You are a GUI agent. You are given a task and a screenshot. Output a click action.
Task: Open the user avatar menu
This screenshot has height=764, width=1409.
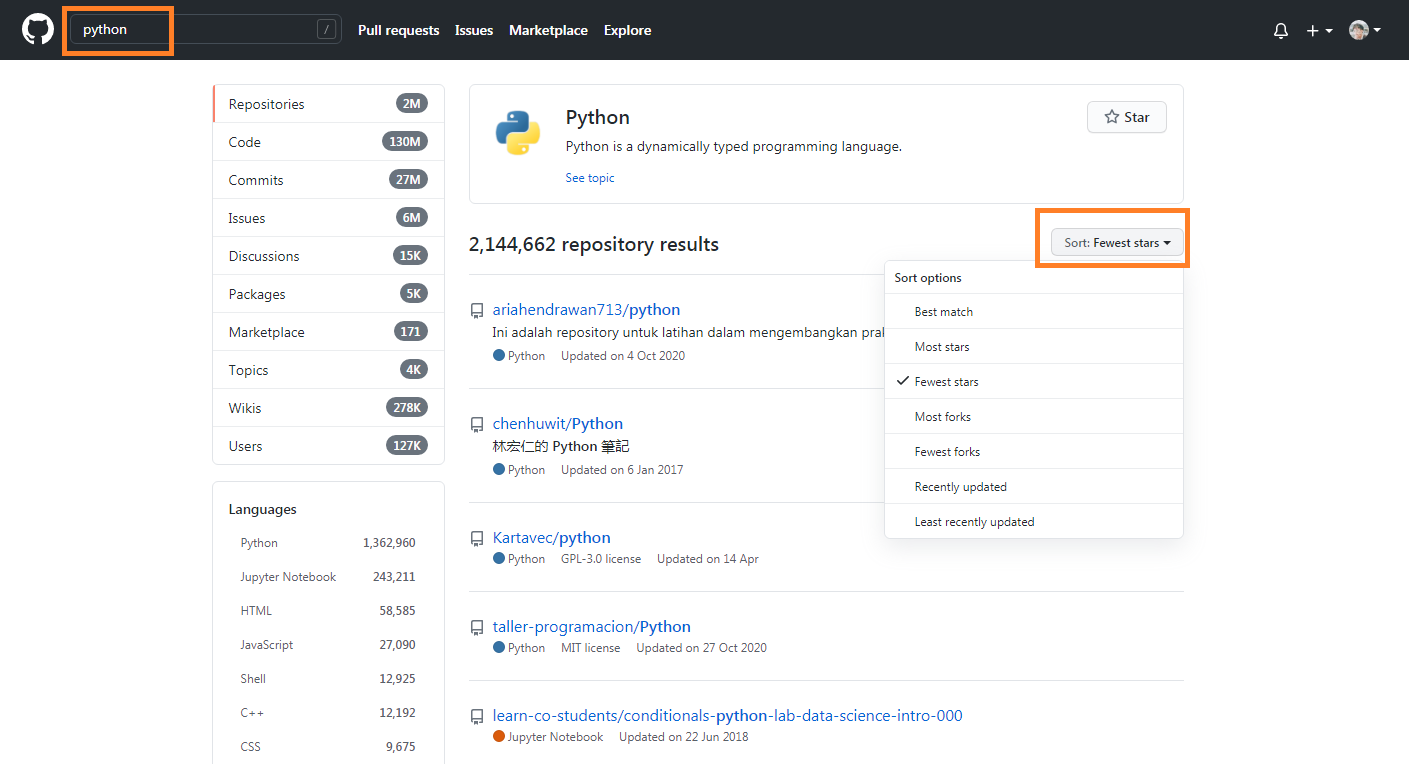1365,30
